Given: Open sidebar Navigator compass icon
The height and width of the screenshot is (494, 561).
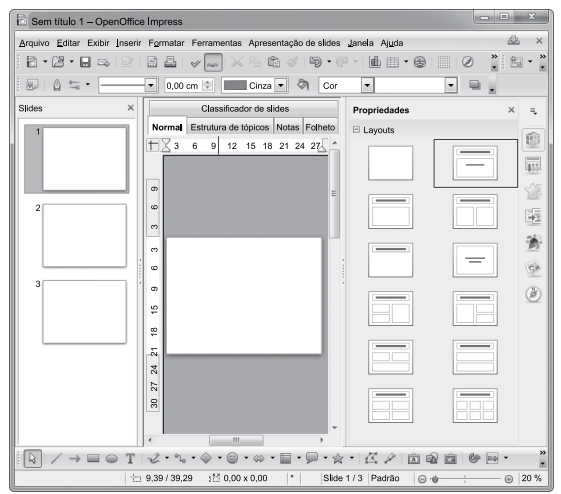Looking at the screenshot, I should pyautogui.click(x=533, y=294).
